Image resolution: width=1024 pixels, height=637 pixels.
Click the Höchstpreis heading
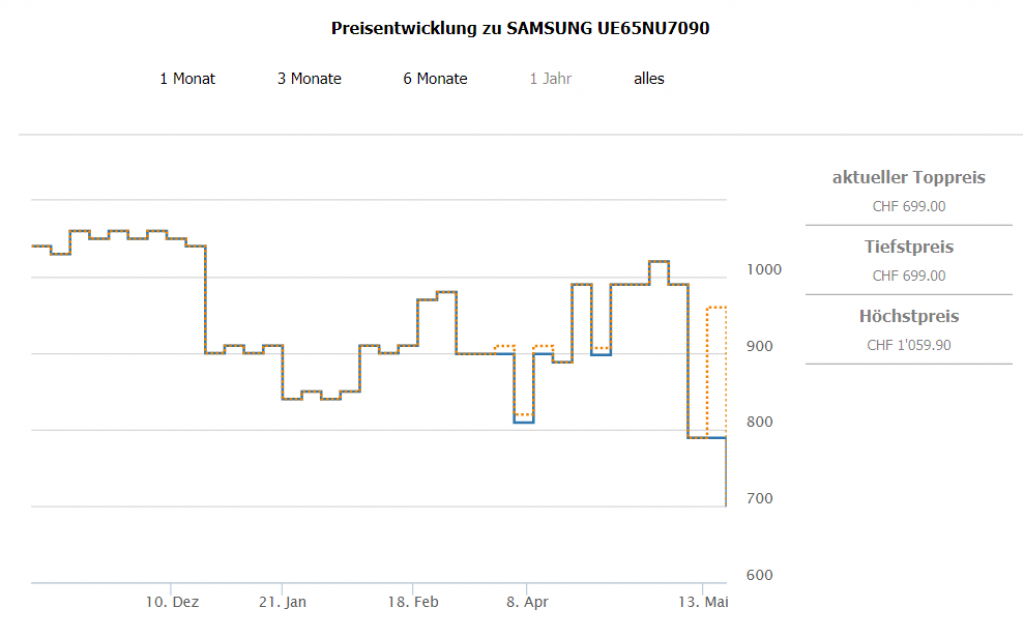[x=908, y=317]
